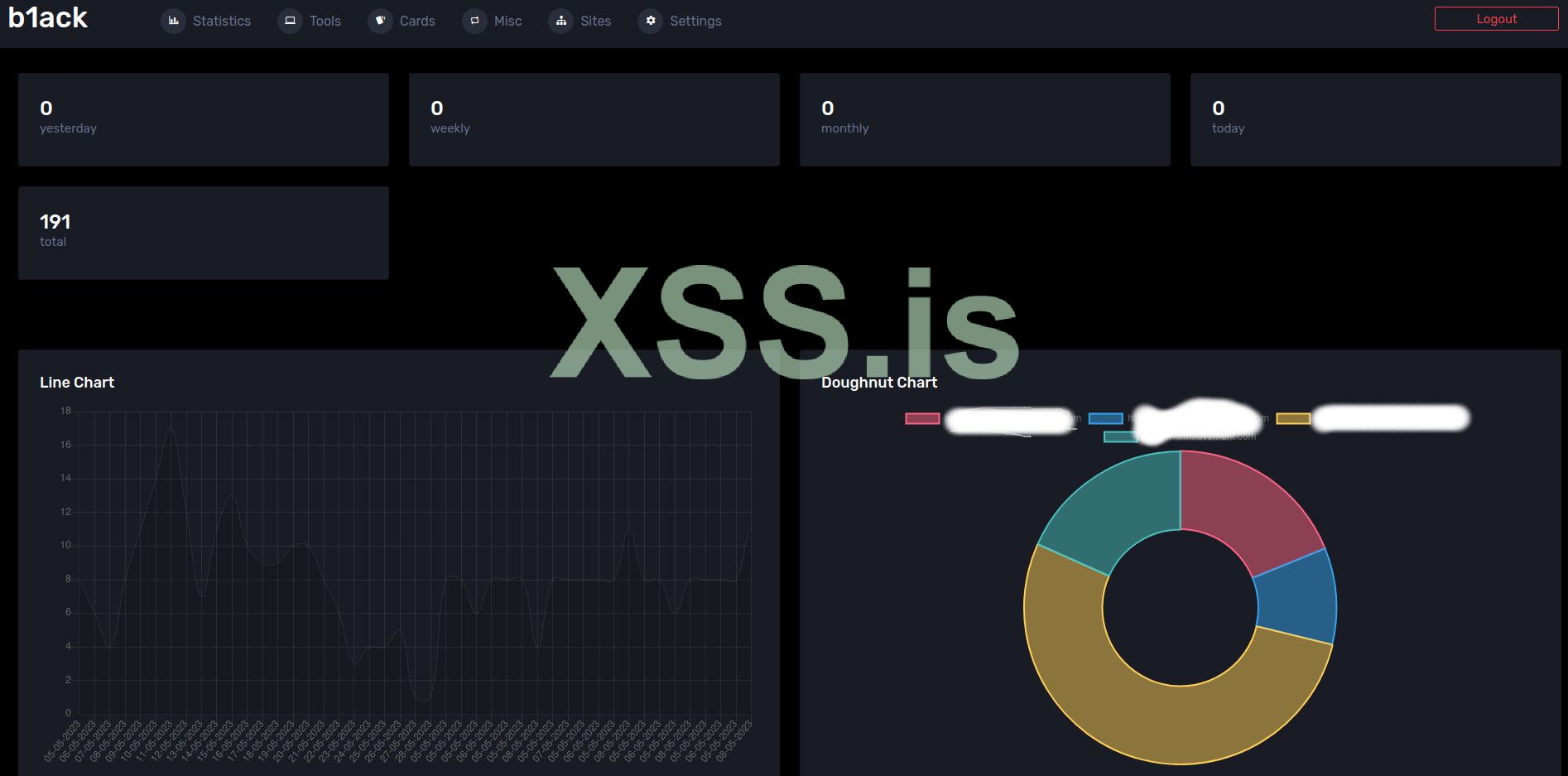
Task: Click the Sites sitemap icon
Action: click(x=560, y=21)
